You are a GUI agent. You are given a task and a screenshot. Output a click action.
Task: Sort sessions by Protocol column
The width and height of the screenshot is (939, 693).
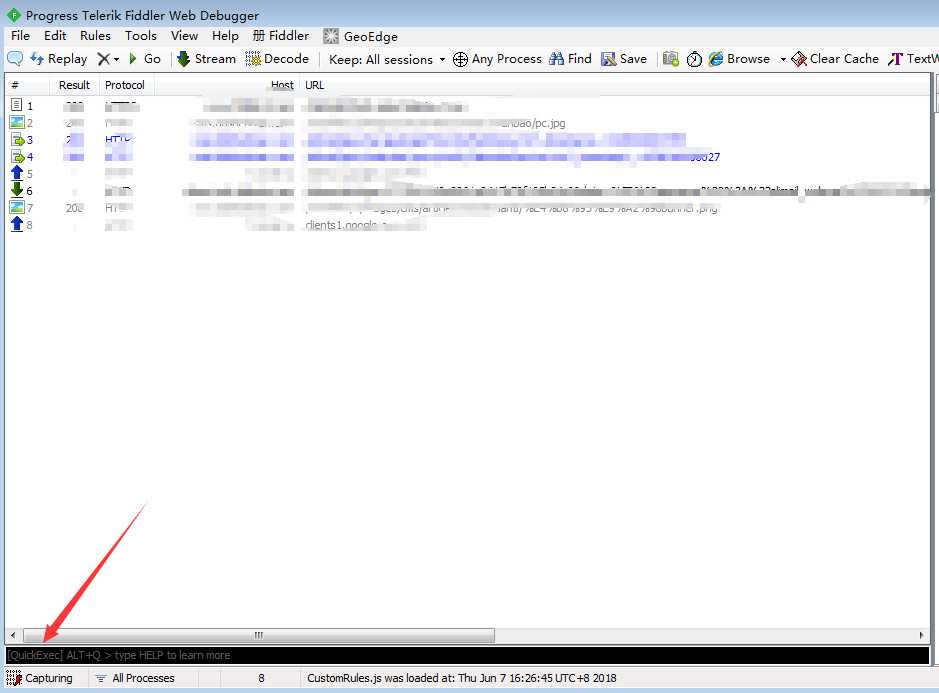[125, 85]
